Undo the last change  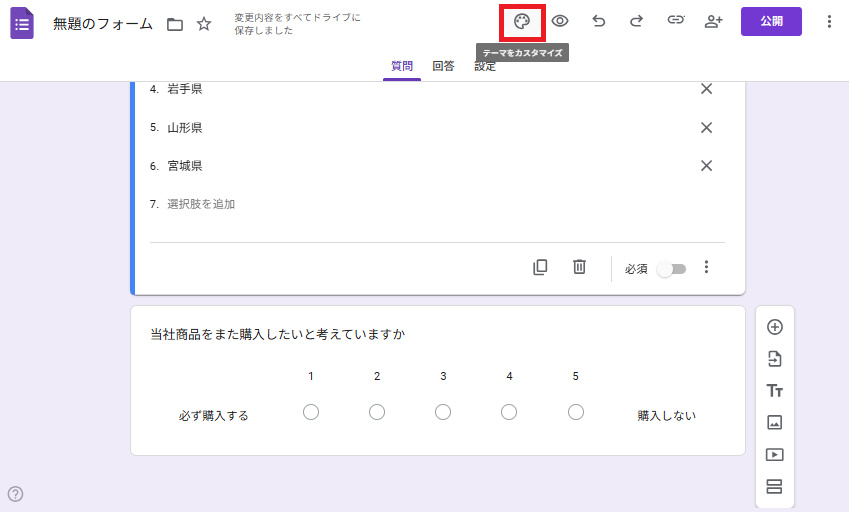tap(598, 21)
